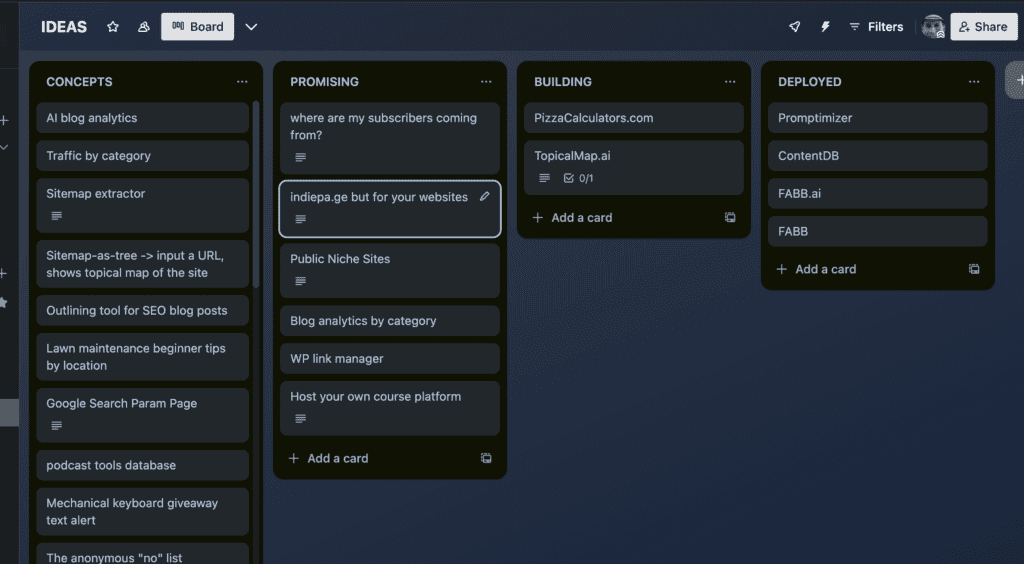1024x564 pixels.
Task: Click description icon on Sitemap extractor card
Action: coord(57,216)
